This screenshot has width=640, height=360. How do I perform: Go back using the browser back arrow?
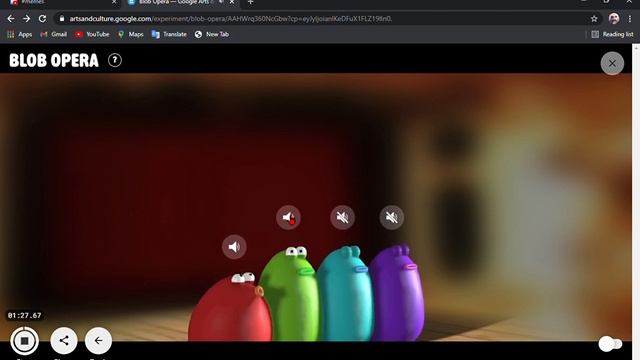(11, 19)
